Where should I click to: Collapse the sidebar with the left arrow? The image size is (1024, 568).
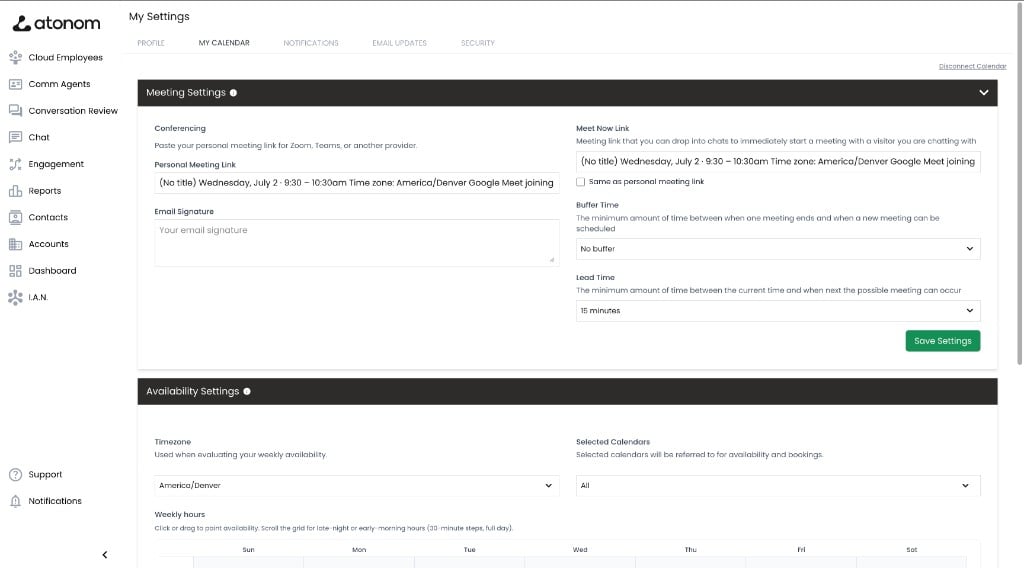(104, 555)
